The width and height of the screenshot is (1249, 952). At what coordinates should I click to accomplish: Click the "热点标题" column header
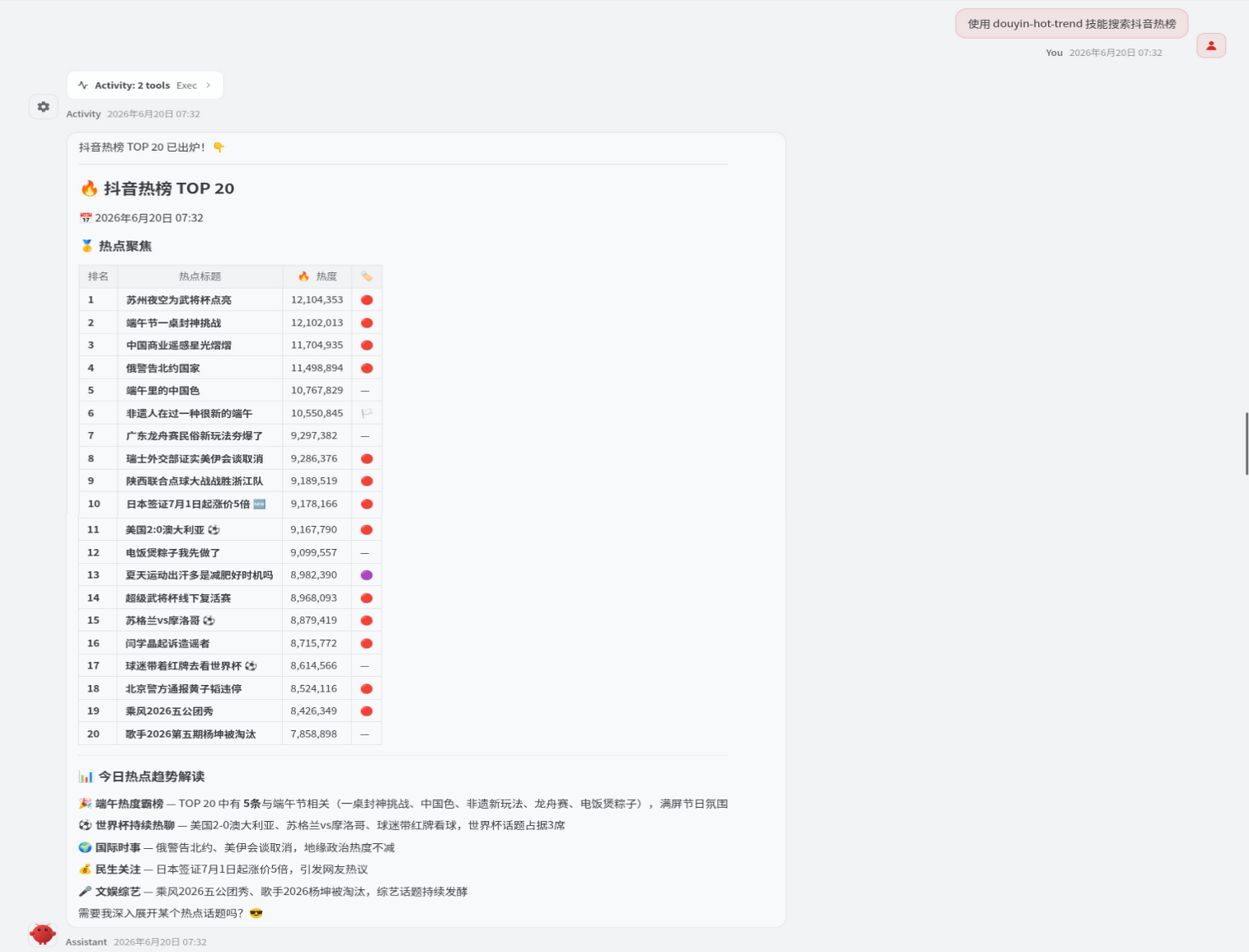[200, 277]
